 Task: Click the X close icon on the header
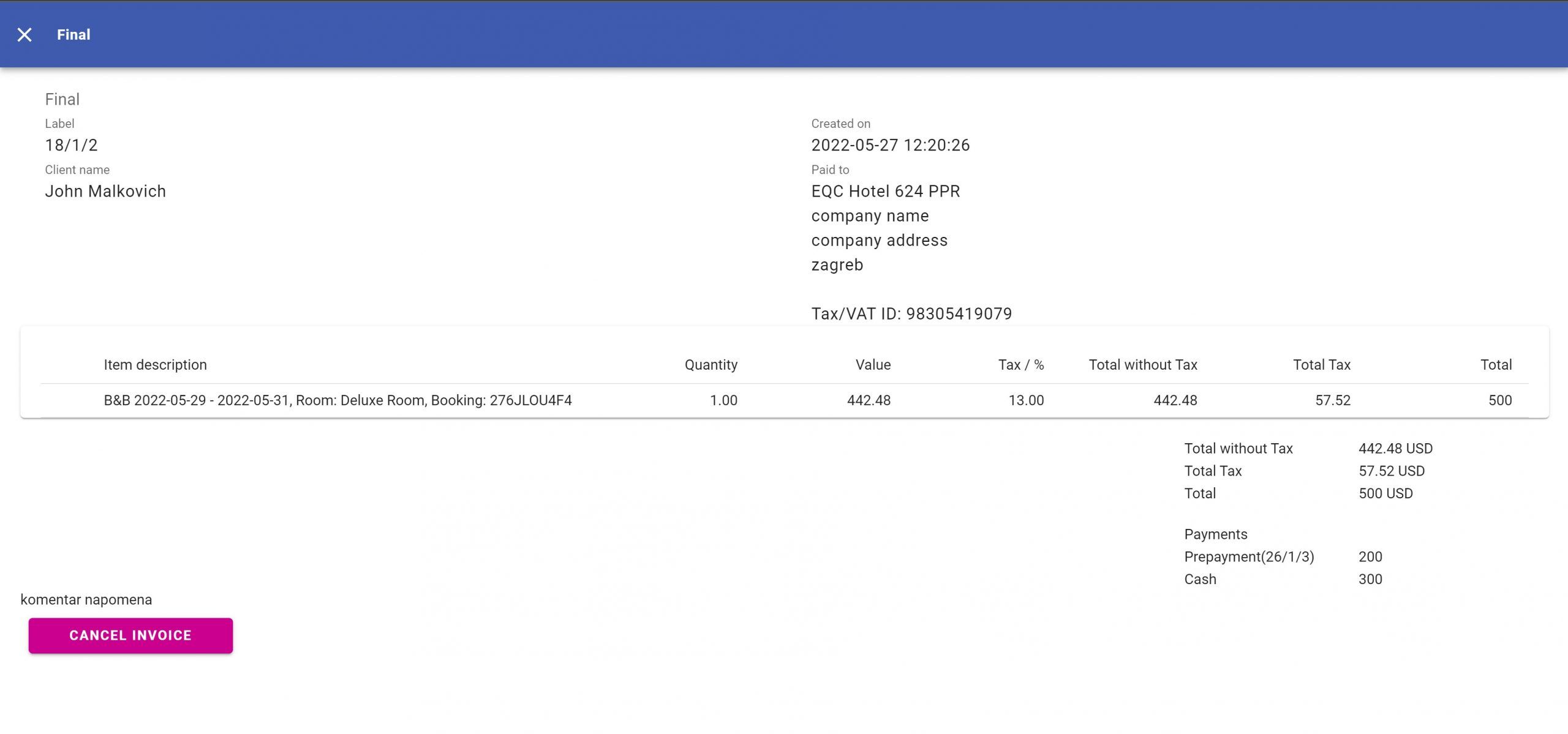[x=25, y=34]
